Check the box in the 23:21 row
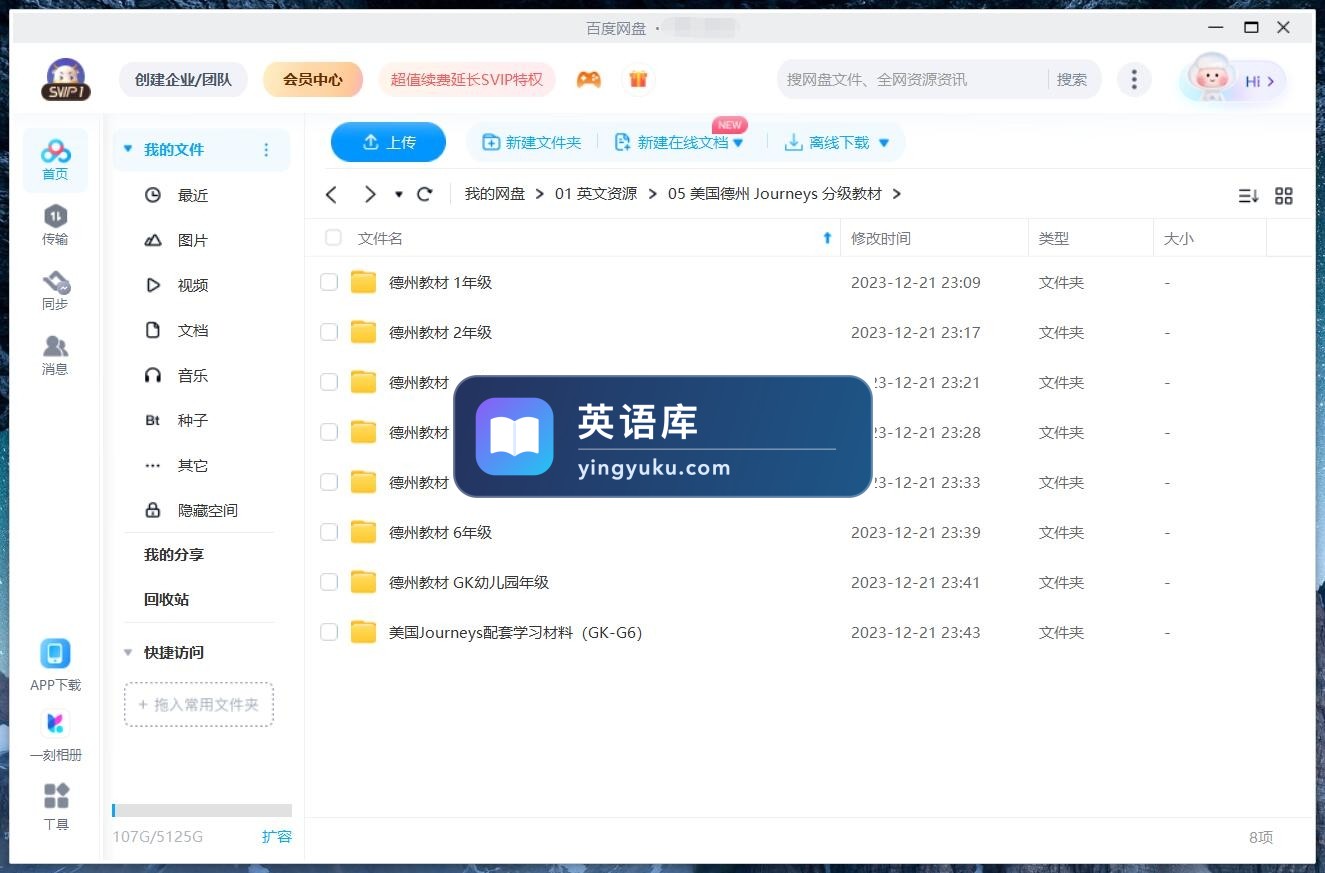Image resolution: width=1325 pixels, height=873 pixels. (x=329, y=382)
